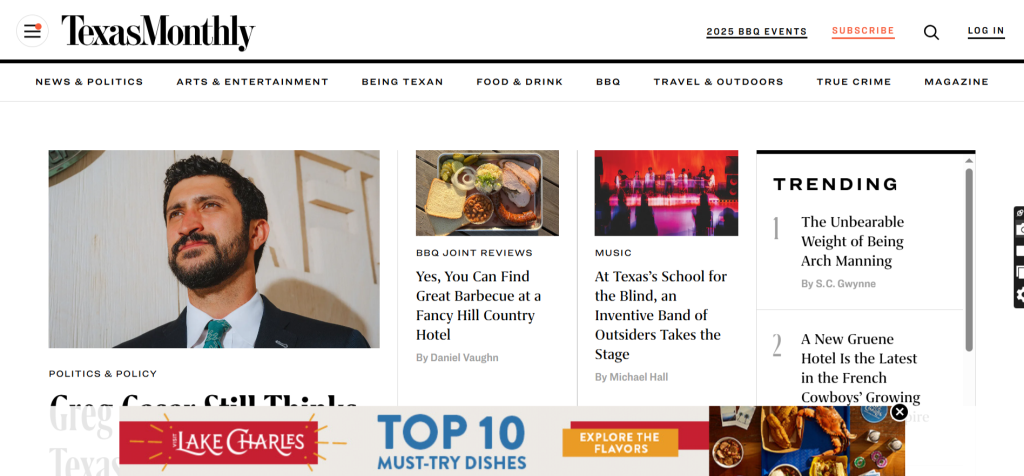Open the barbecue tray photo thumbnail
The width and height of the screenshot is (1024, 476).
[x=487, y=193]
